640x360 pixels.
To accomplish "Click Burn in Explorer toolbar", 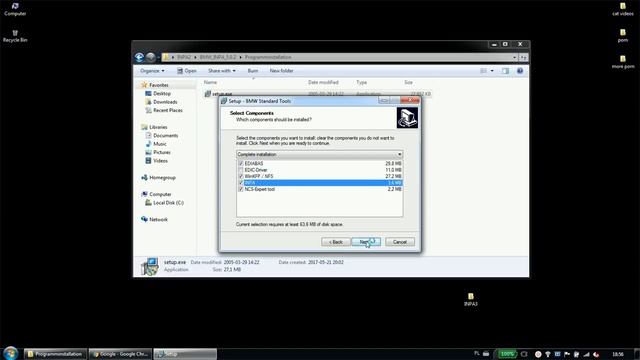I will [253, 71].
